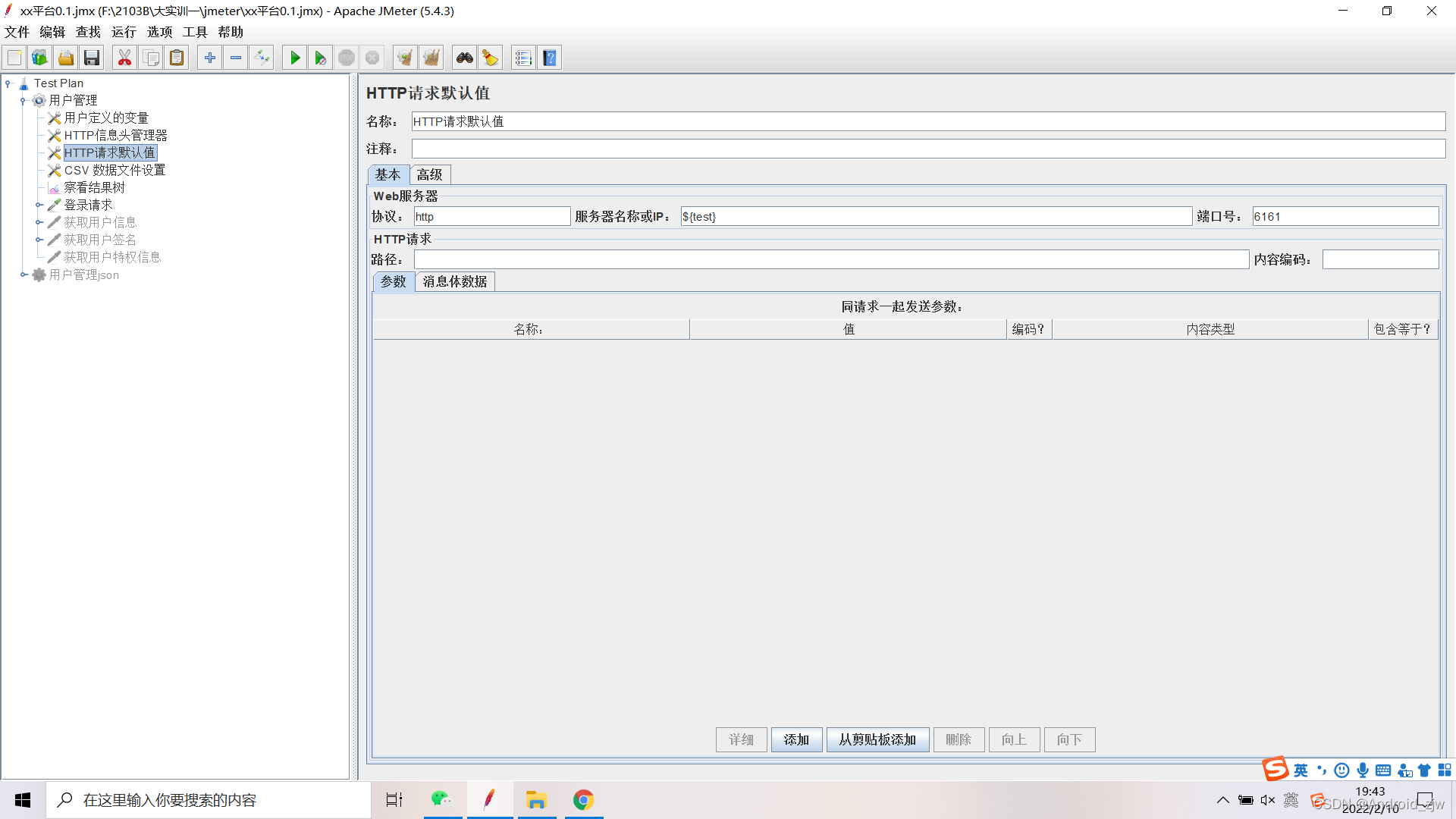Image resolution: width=1456 pixels, height=819 pixels.
Task: Click the 端口号 input field
Action: [x=1345, y=217]
